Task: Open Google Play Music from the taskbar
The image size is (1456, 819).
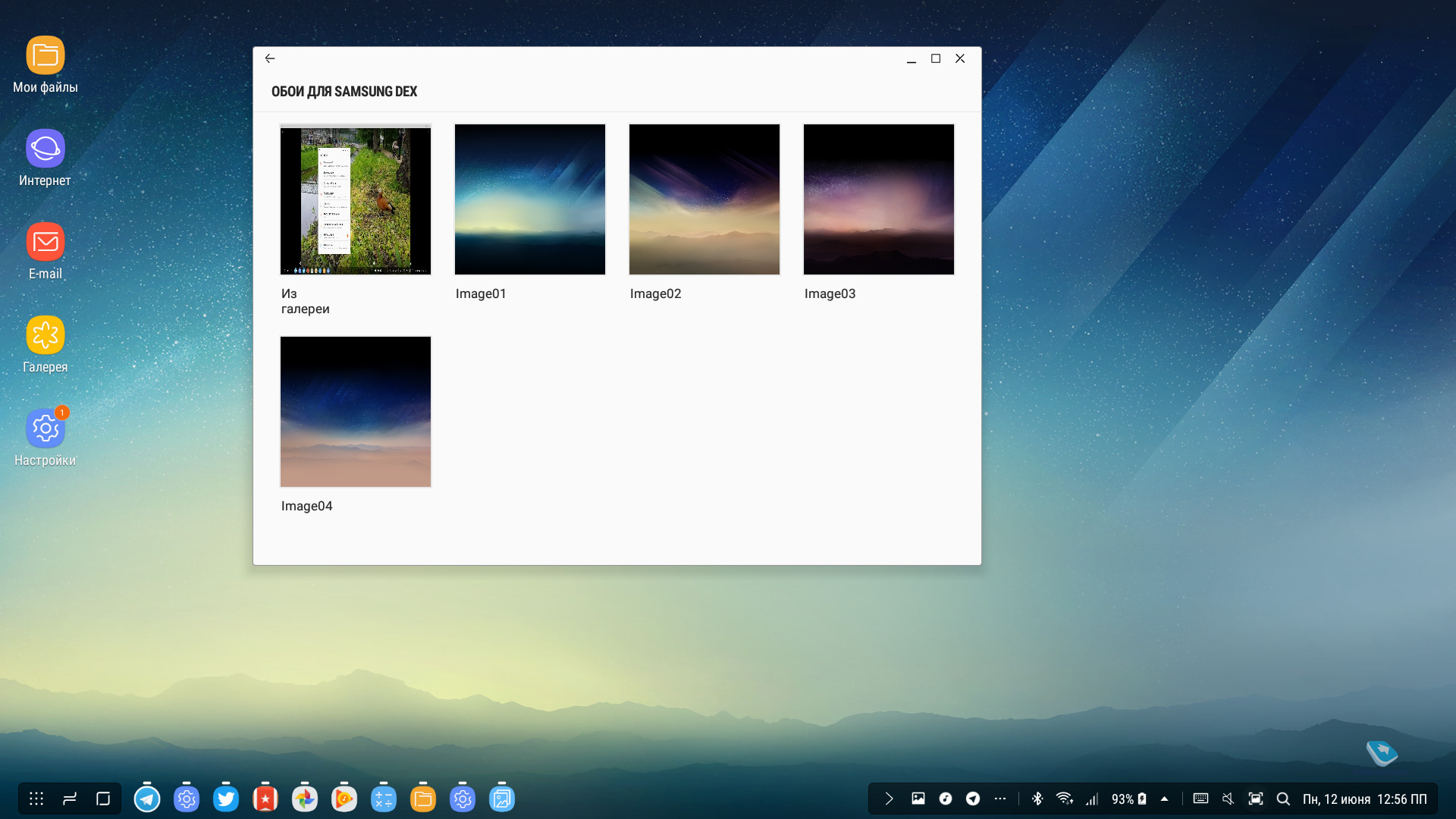Action: (344, 799)
